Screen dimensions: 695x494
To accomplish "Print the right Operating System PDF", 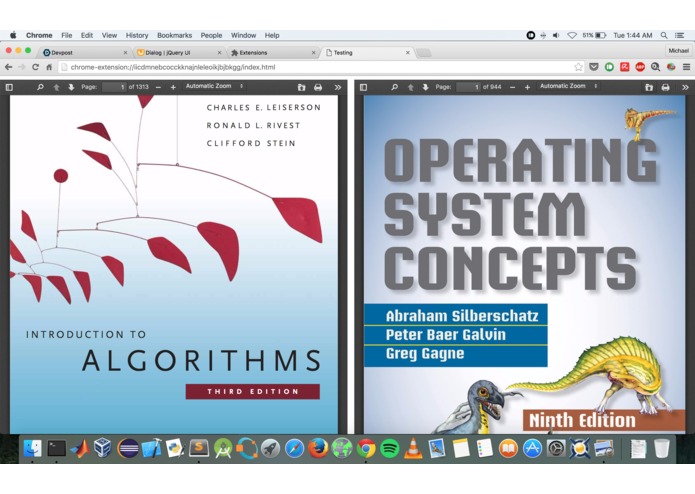I will click(x=665, y=87).
